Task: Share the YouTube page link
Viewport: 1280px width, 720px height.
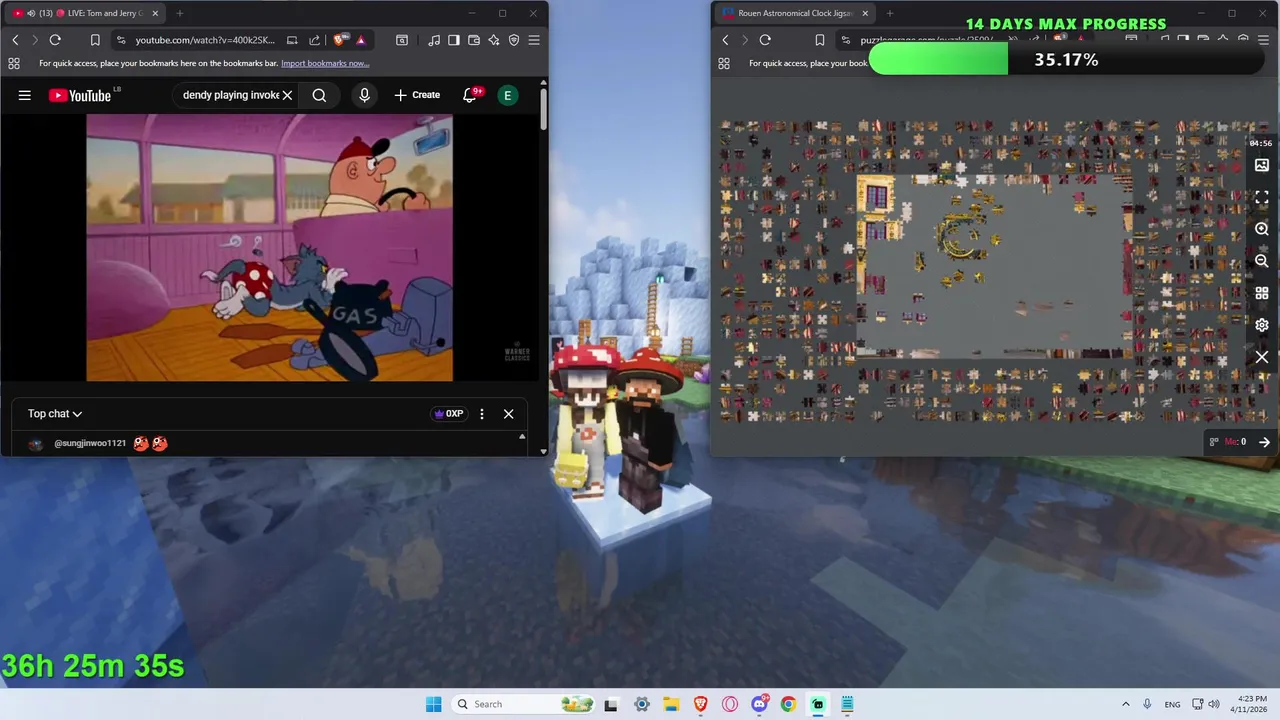Action: [315, 40]
